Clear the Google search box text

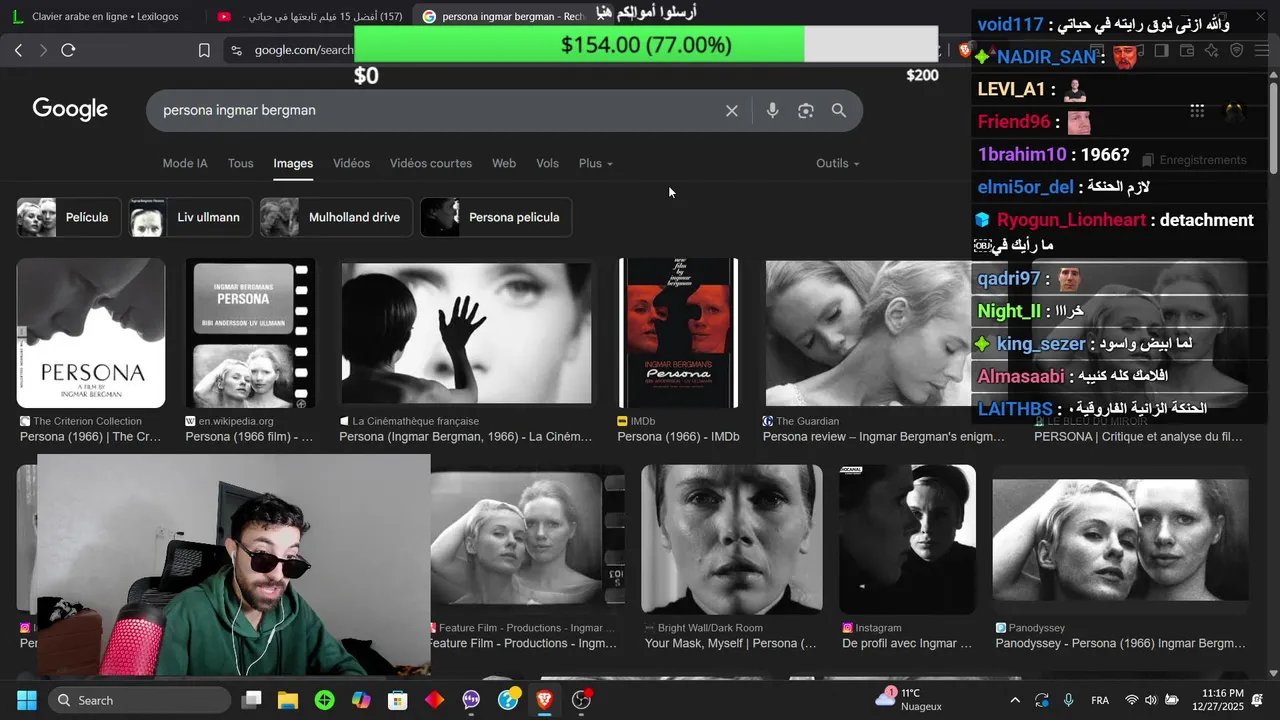732,111
